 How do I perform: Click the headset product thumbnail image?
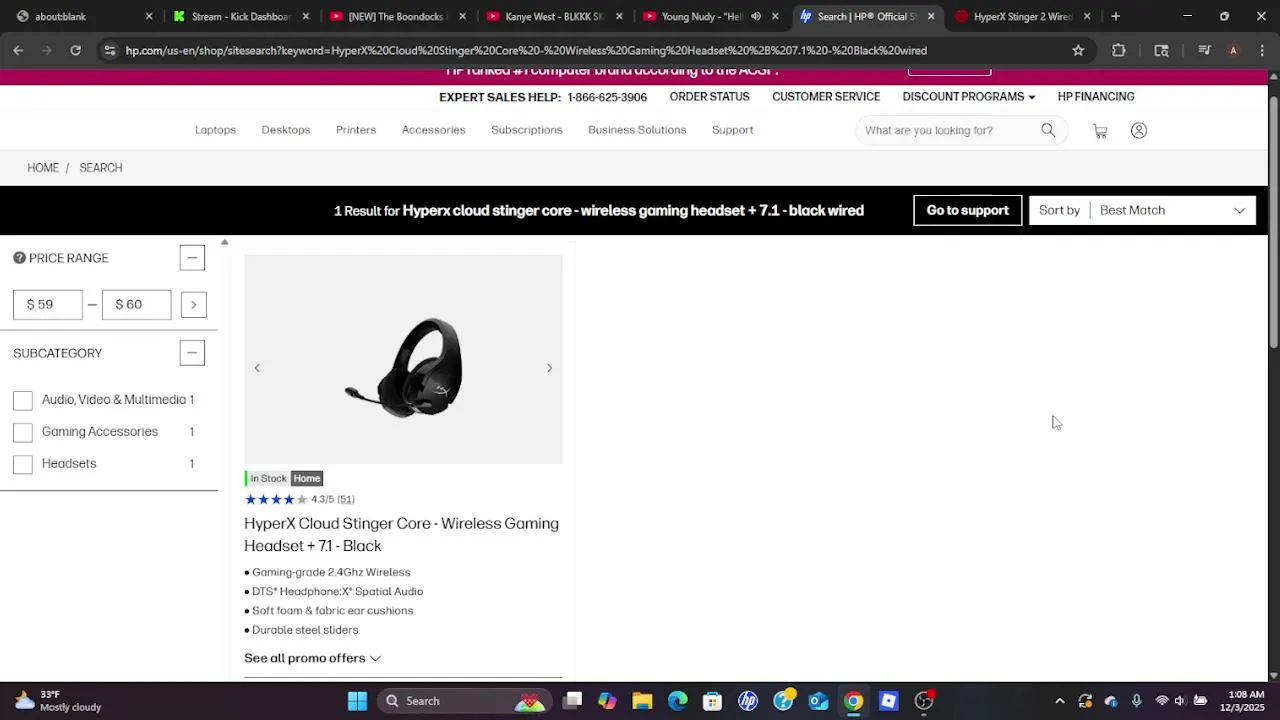pyautogui.click(x=404, y=359)
